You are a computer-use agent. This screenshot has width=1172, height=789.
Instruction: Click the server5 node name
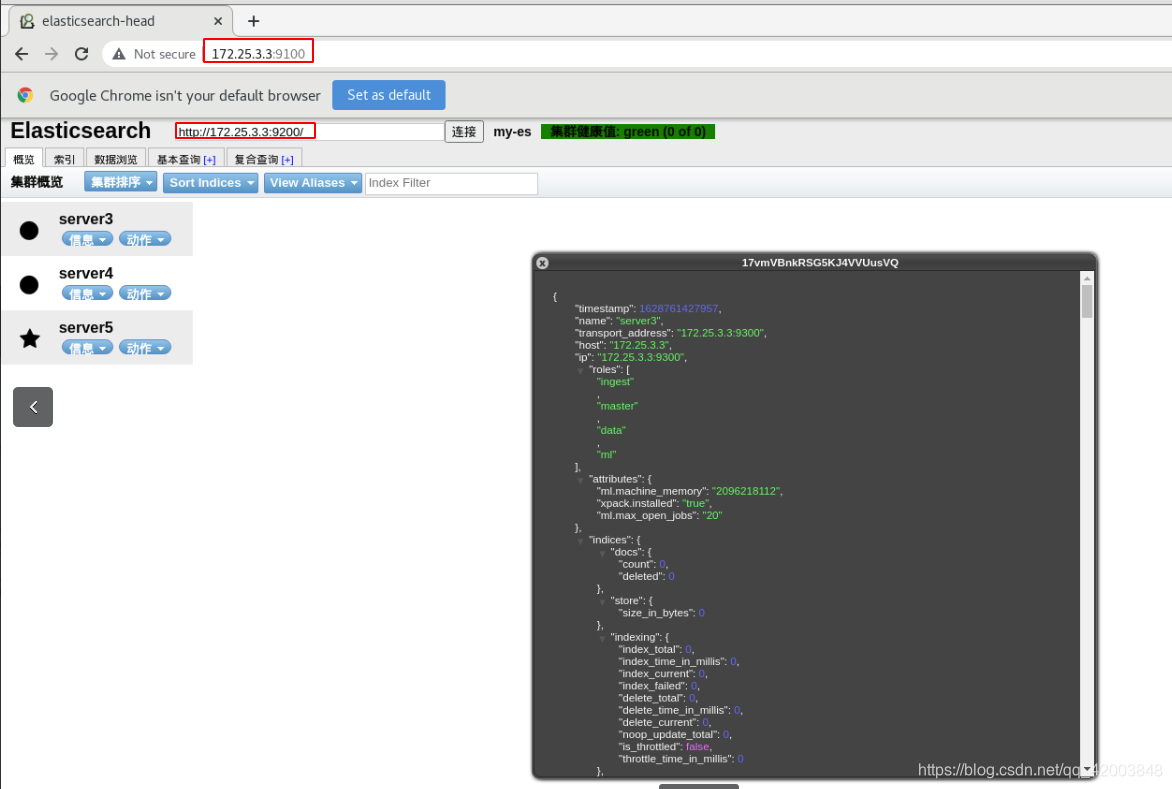86,327
